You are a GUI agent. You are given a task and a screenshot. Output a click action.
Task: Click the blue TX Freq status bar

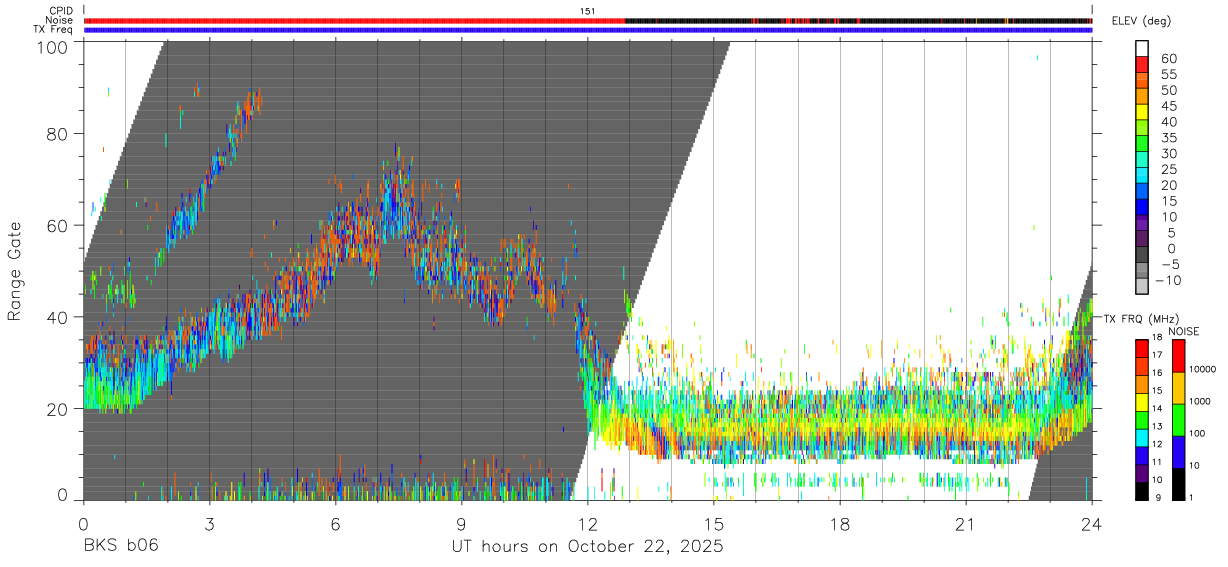pos(588,30)
